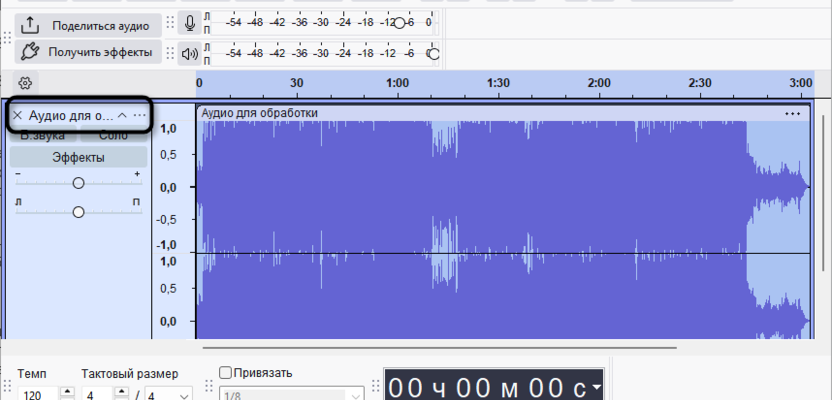Click Получить эффекты plug button
The image size is (832, 400).
coord(88,52)
